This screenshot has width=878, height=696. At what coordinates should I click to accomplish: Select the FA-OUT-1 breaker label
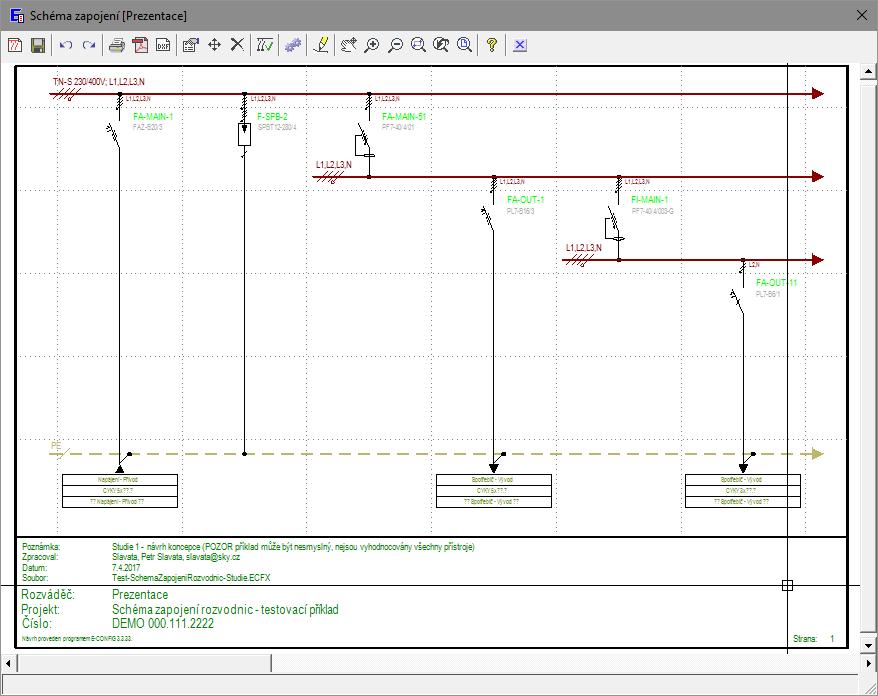coord(525,199)
